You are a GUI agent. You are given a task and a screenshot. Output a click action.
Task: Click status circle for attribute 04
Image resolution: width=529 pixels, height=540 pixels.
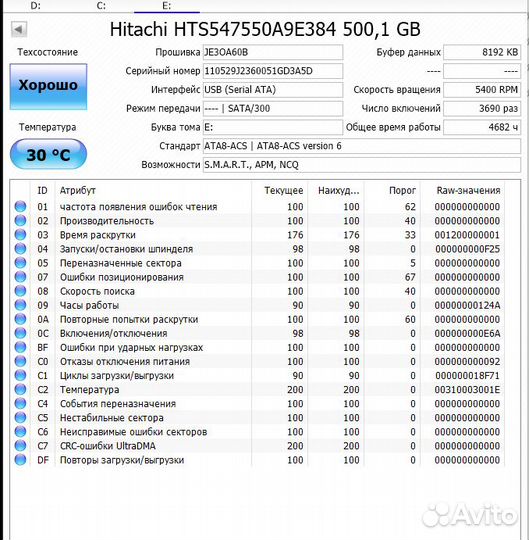pyautogui.click(x=21, y=249)
